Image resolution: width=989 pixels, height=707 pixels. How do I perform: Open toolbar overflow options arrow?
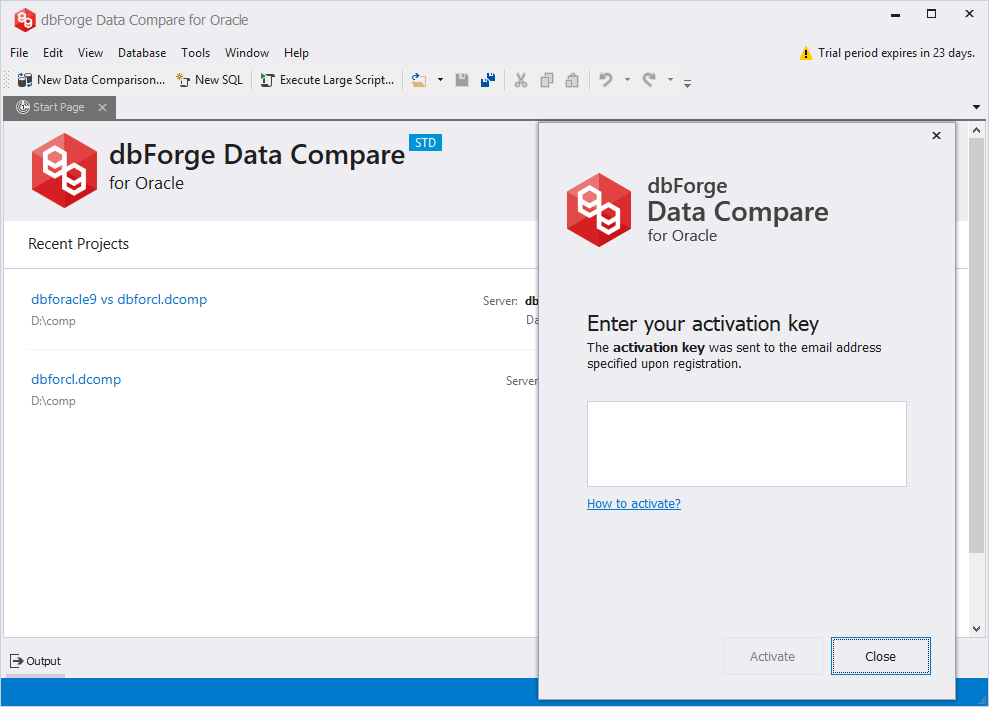(x=688, y=82)
